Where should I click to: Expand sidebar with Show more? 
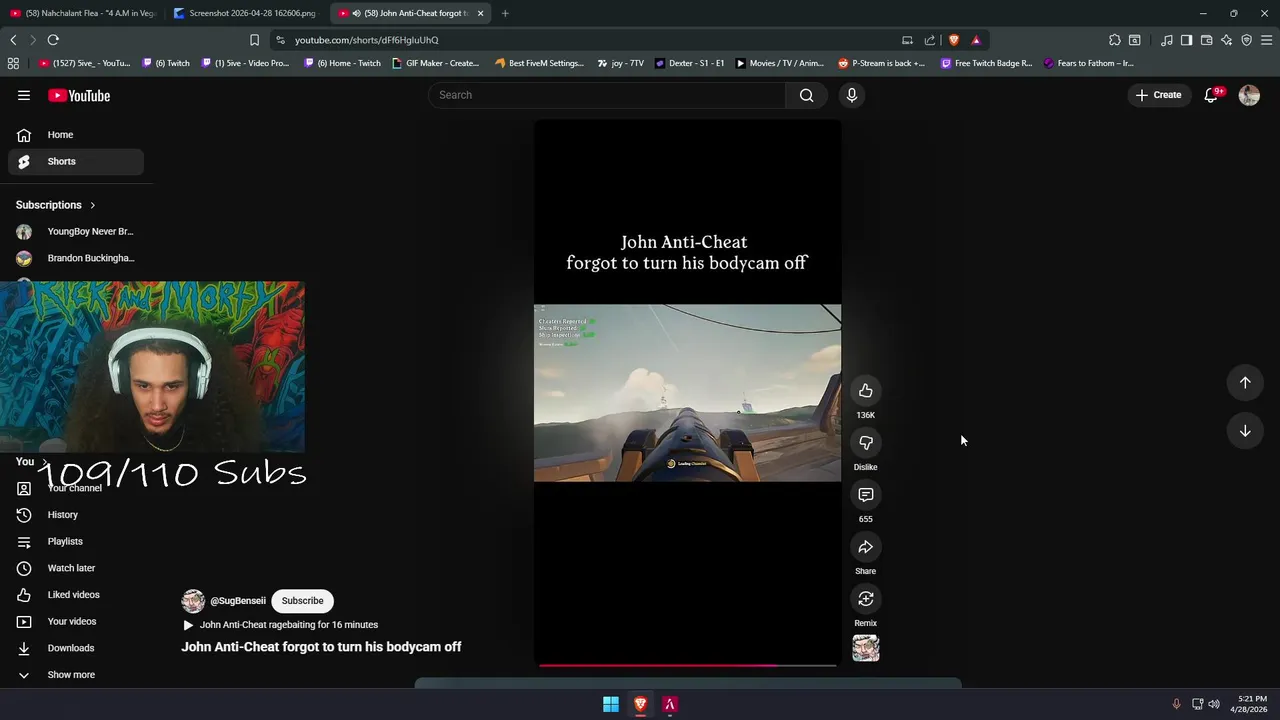pyautogui.click(x=71, y=675)
